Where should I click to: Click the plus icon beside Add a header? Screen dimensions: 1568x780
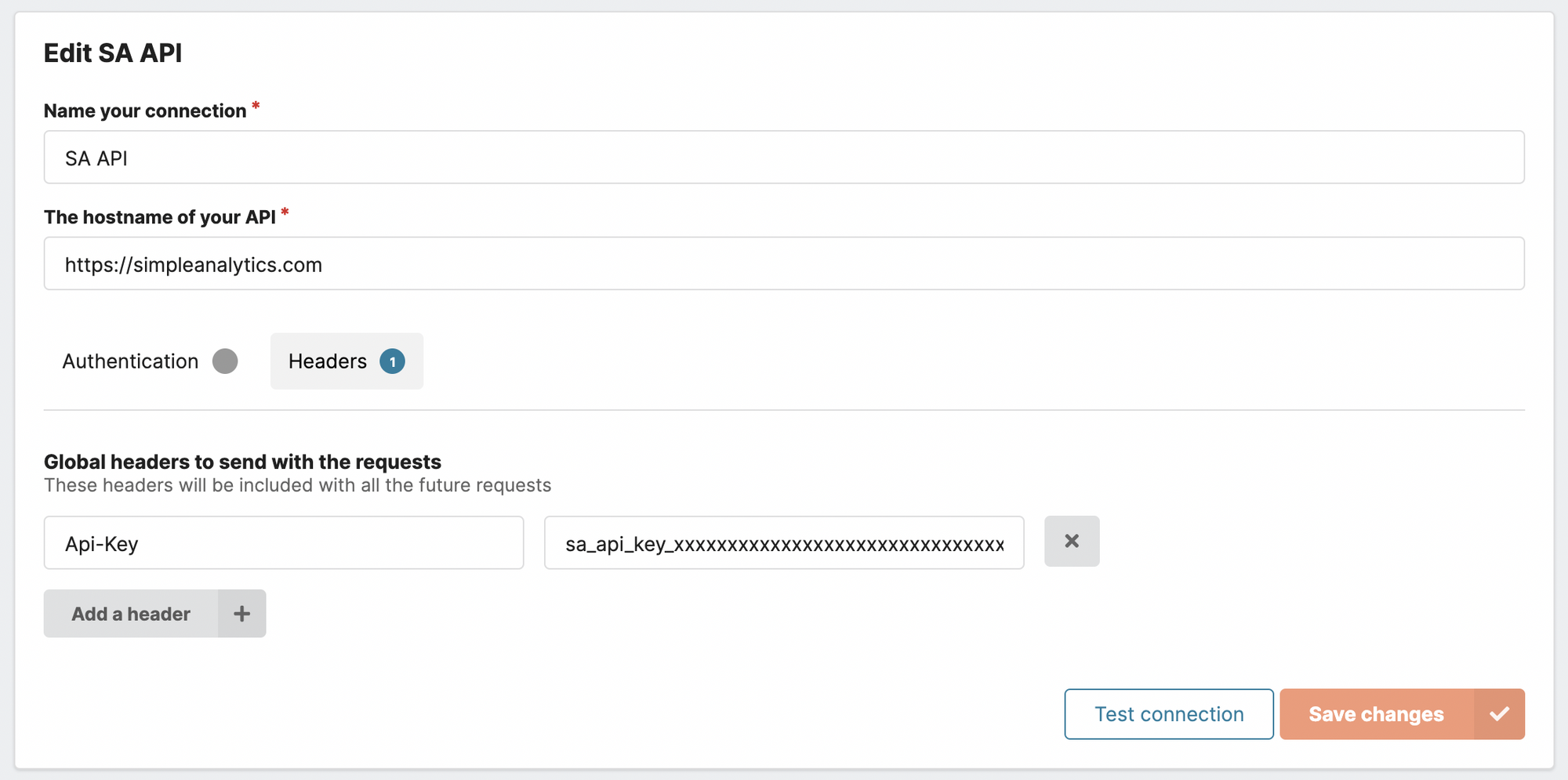[x=241, y=614]
